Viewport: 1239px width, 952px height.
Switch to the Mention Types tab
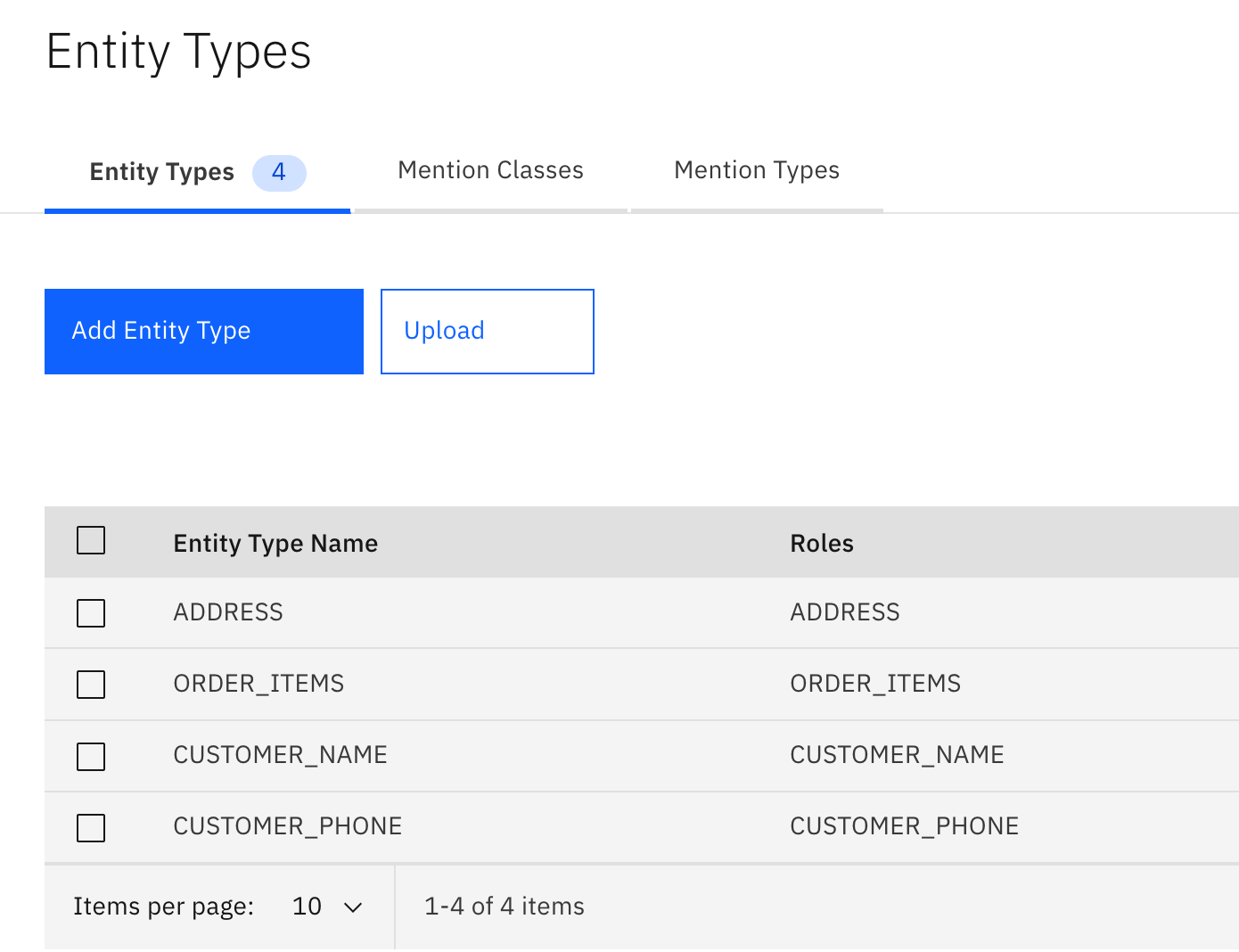[757, 172]
